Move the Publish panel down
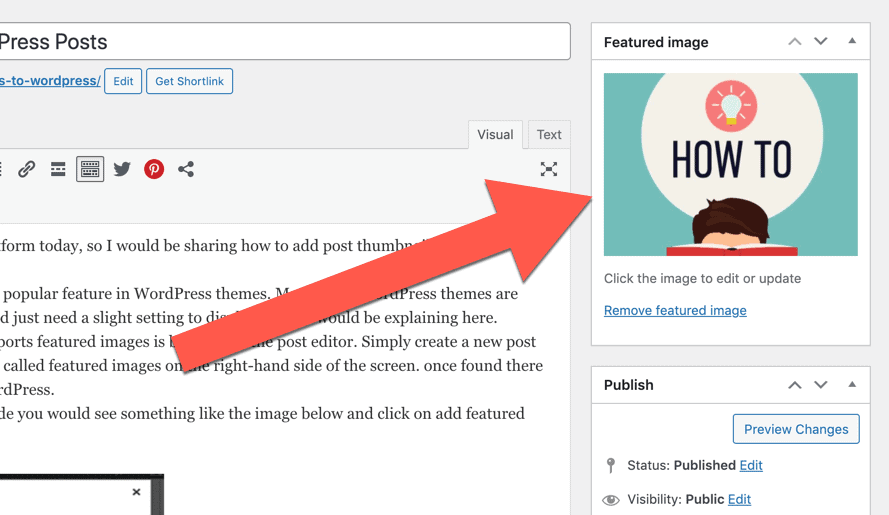The width and height of the screenshot is (889, 515). click(x=820, y=385)
